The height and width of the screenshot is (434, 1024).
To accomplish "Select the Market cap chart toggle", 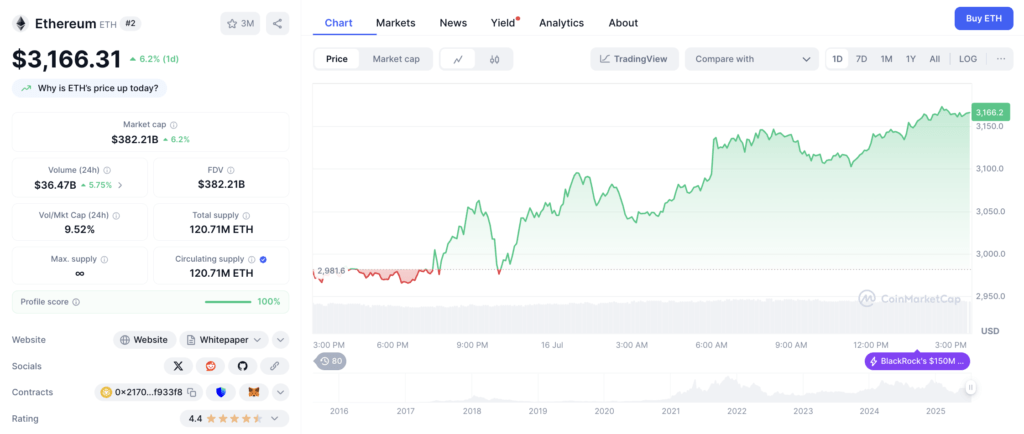I will [396, 59].
